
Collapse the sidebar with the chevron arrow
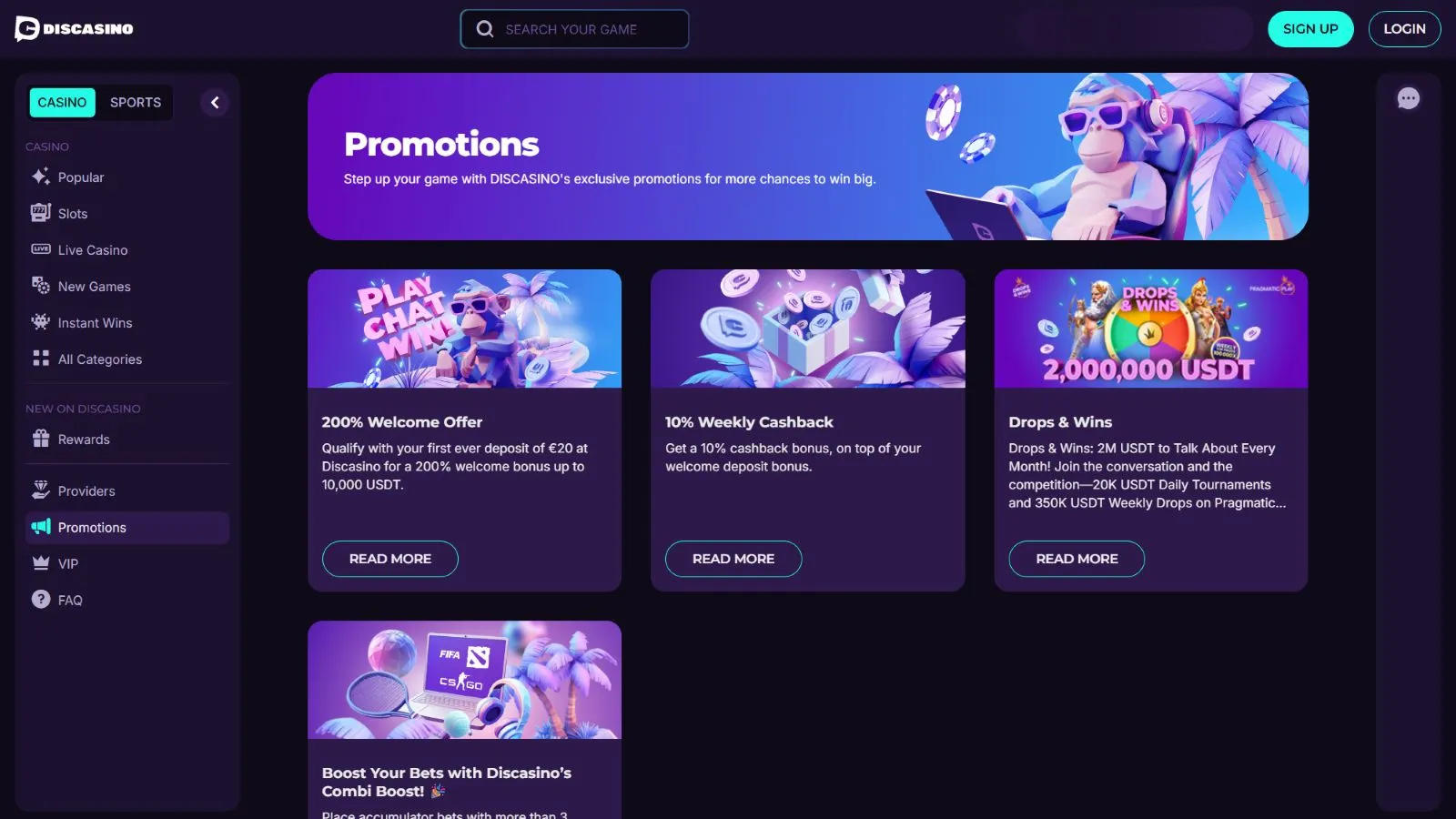[x=215, y=103]
